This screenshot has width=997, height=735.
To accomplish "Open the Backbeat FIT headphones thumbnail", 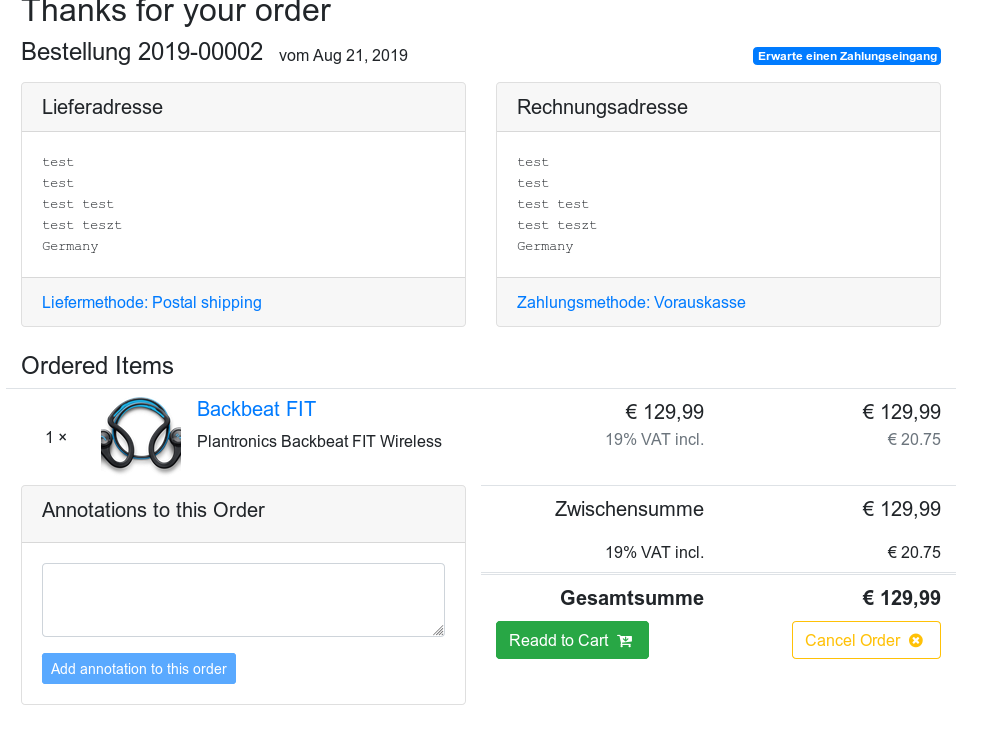I will (x=141, y=436).
